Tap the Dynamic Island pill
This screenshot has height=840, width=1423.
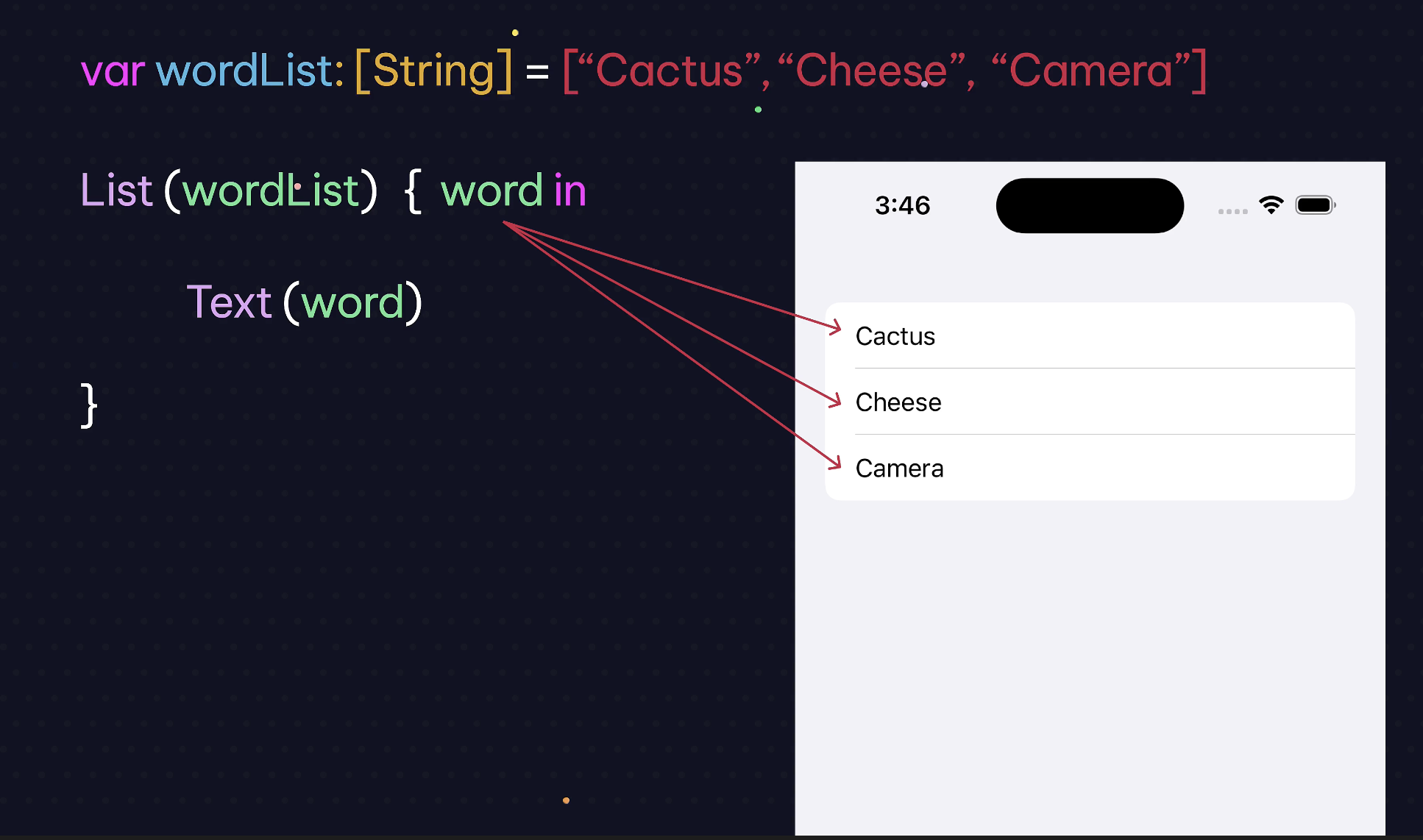tap(1090, 205)
